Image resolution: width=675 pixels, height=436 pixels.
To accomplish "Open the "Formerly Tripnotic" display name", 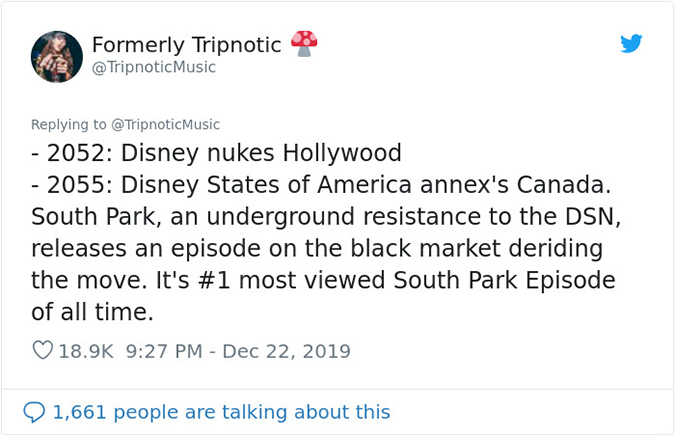I will click(x=186, y=45).
